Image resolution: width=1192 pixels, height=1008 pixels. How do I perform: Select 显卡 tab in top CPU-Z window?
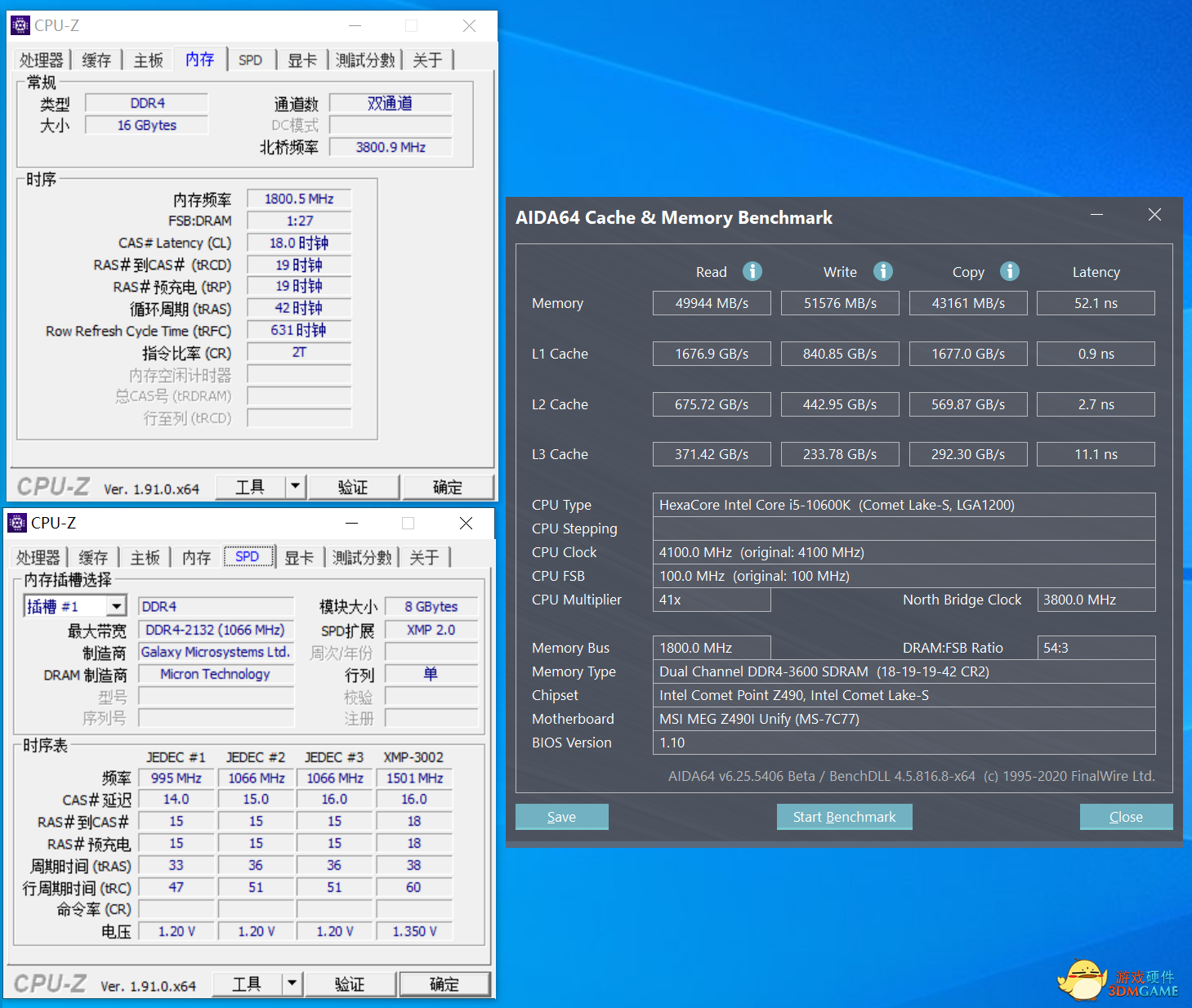tap(302, 60)
